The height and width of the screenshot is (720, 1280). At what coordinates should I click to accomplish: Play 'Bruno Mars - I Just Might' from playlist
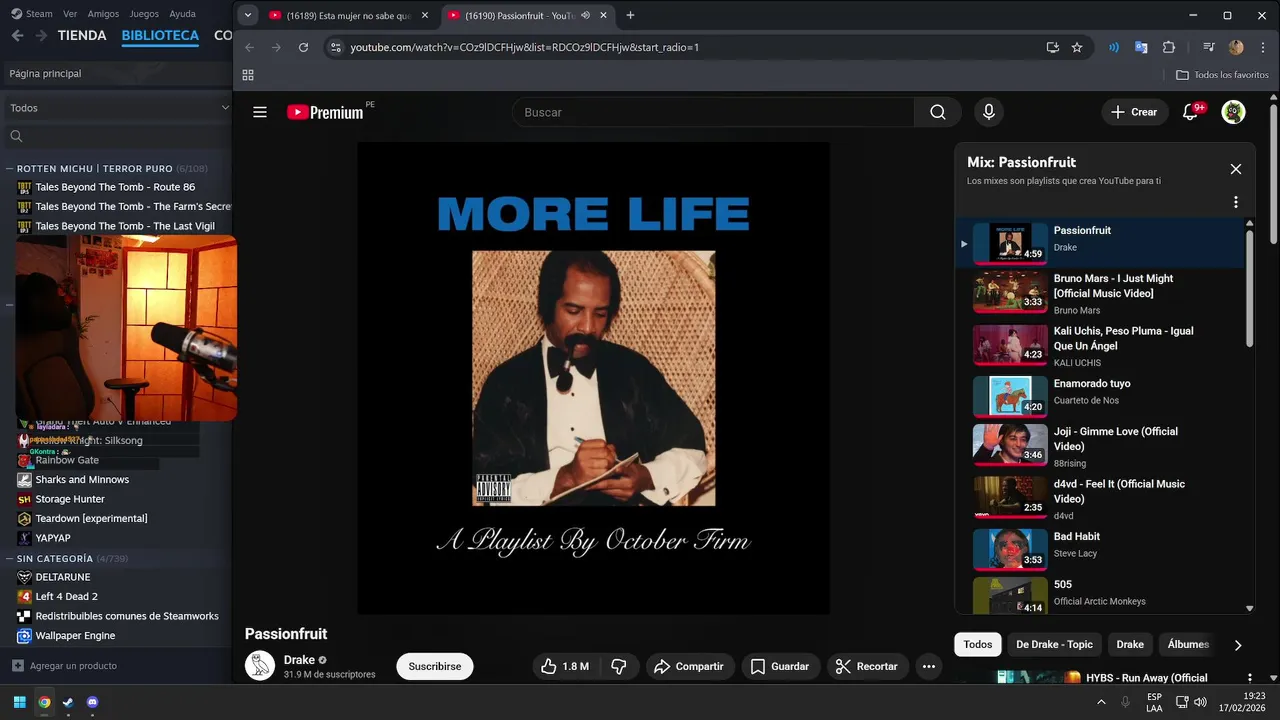pyautogui.click(x=1100, y=294)
